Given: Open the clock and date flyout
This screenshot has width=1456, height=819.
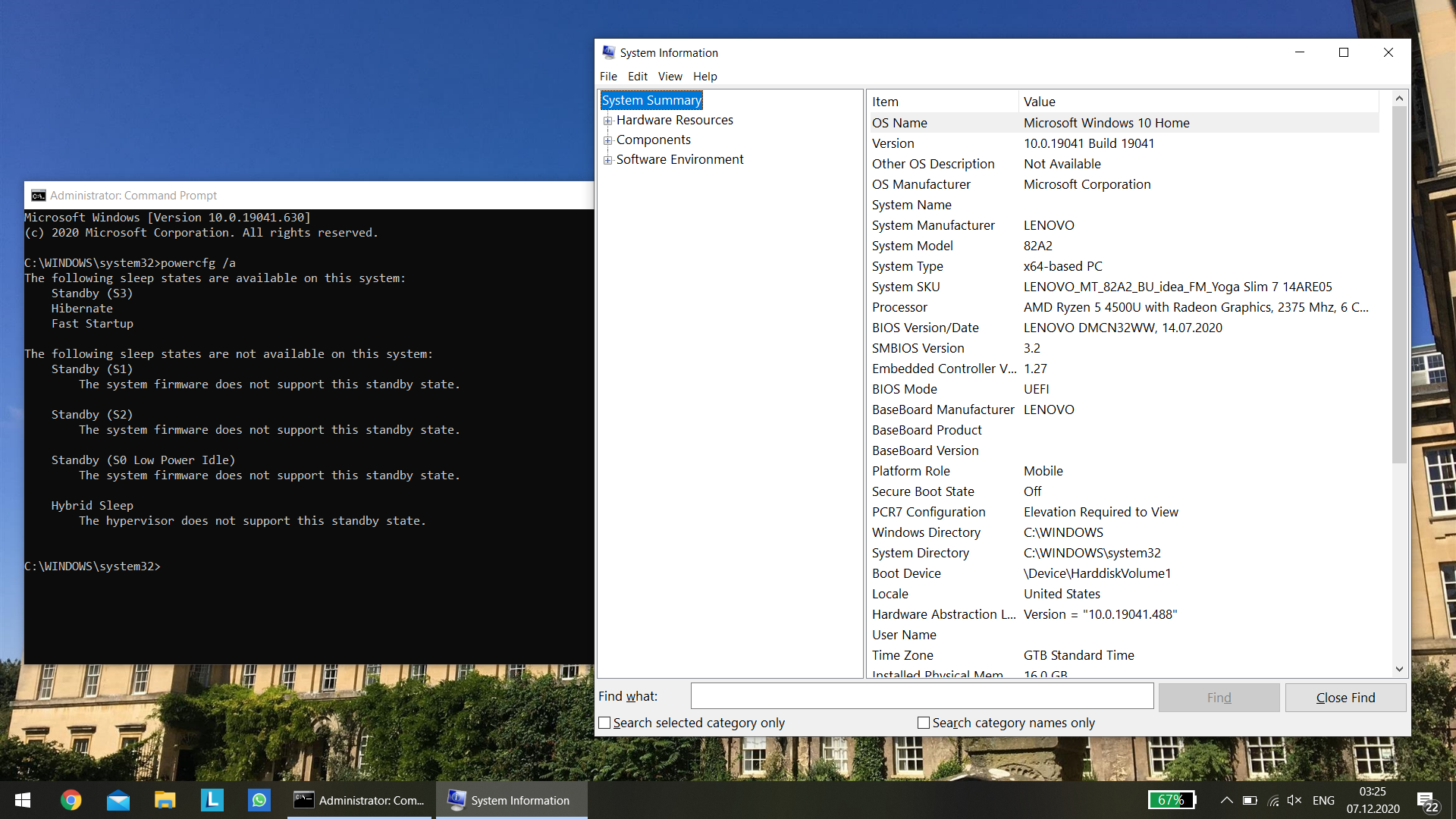Looking at the screenshot, I should (x=1373, y=800).
